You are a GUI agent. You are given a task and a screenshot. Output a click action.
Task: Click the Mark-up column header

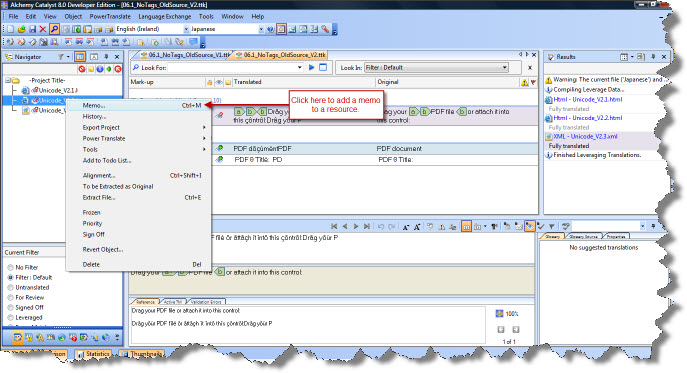point(167,82)
